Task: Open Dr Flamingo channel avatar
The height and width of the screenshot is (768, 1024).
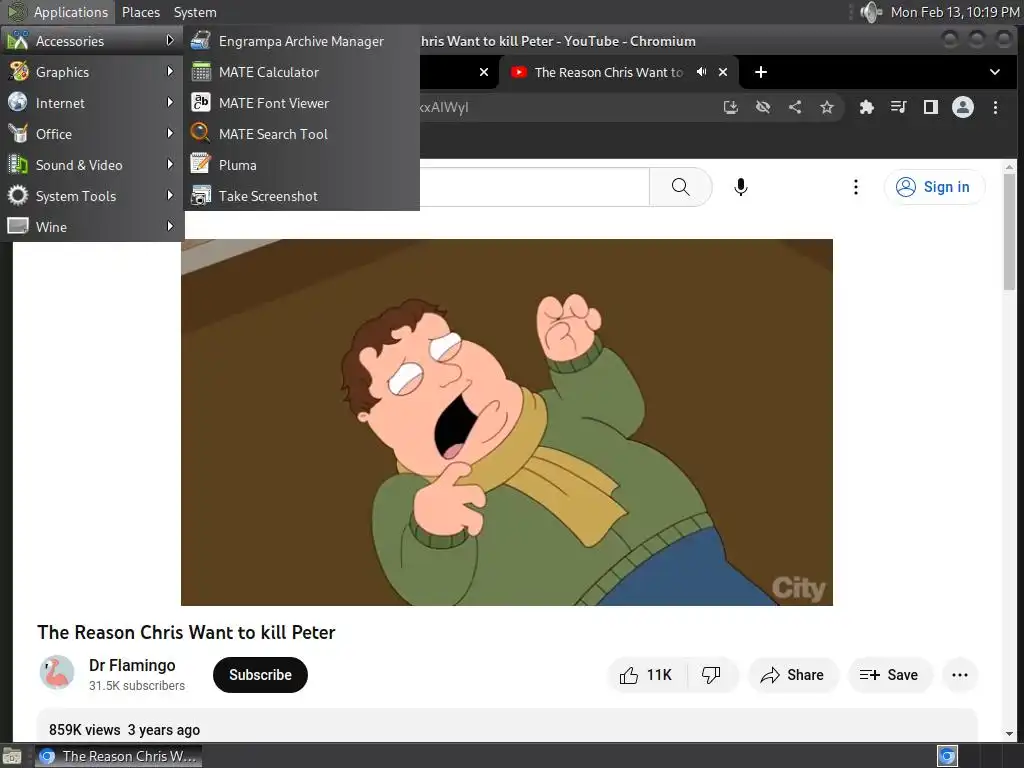Action: tap(57, 673)
